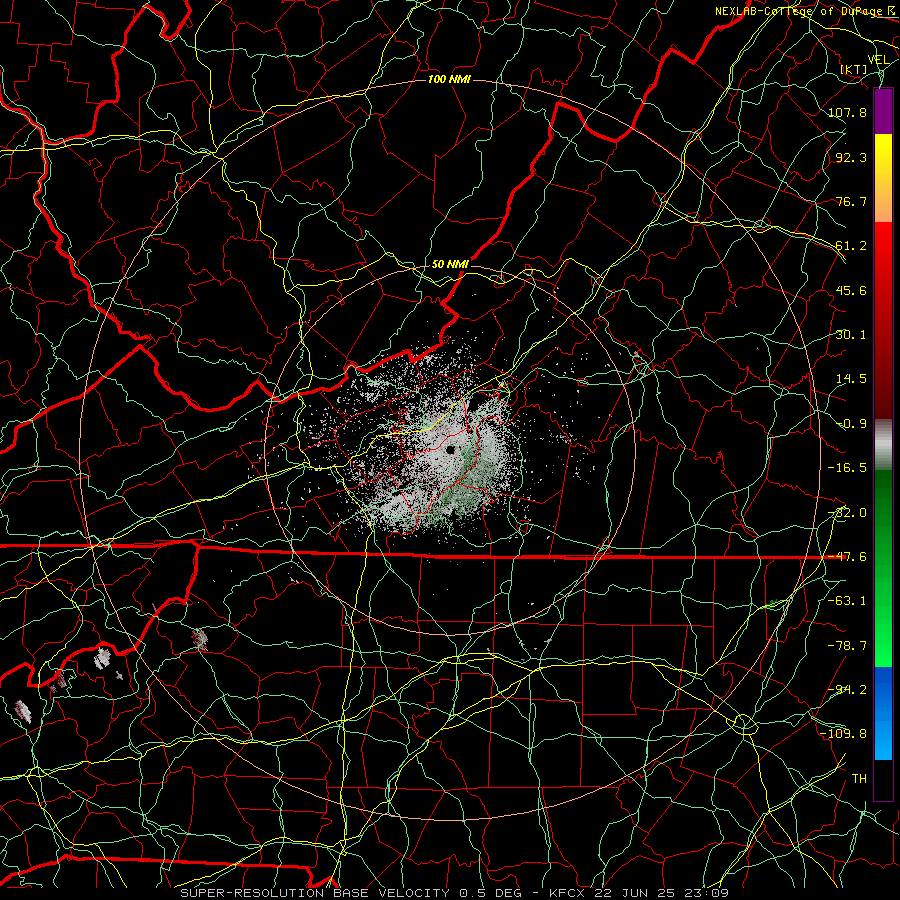Click the VEL legend title

[878, 60]
